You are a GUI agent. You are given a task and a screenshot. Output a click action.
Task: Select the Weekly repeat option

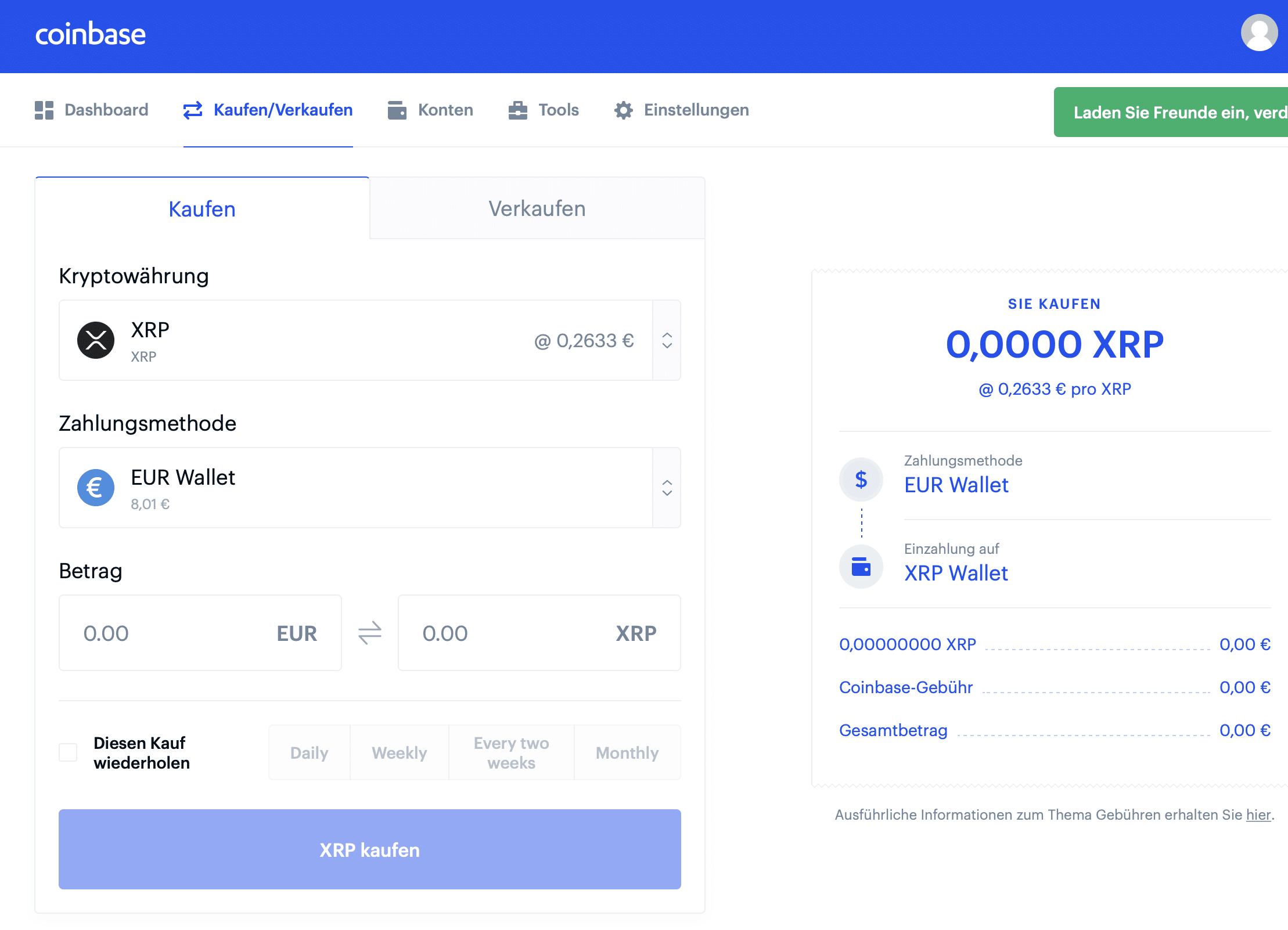point(400,752)
